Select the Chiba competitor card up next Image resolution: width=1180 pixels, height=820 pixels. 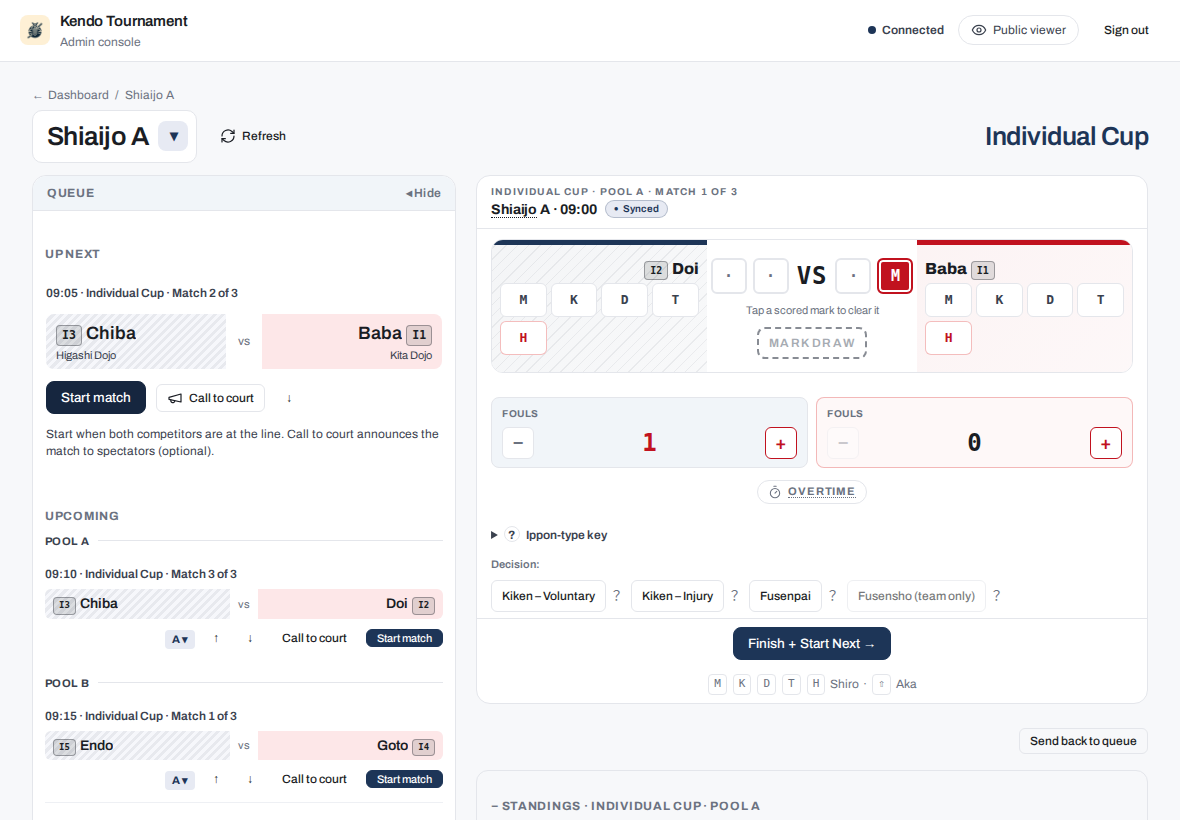point(135,342)
